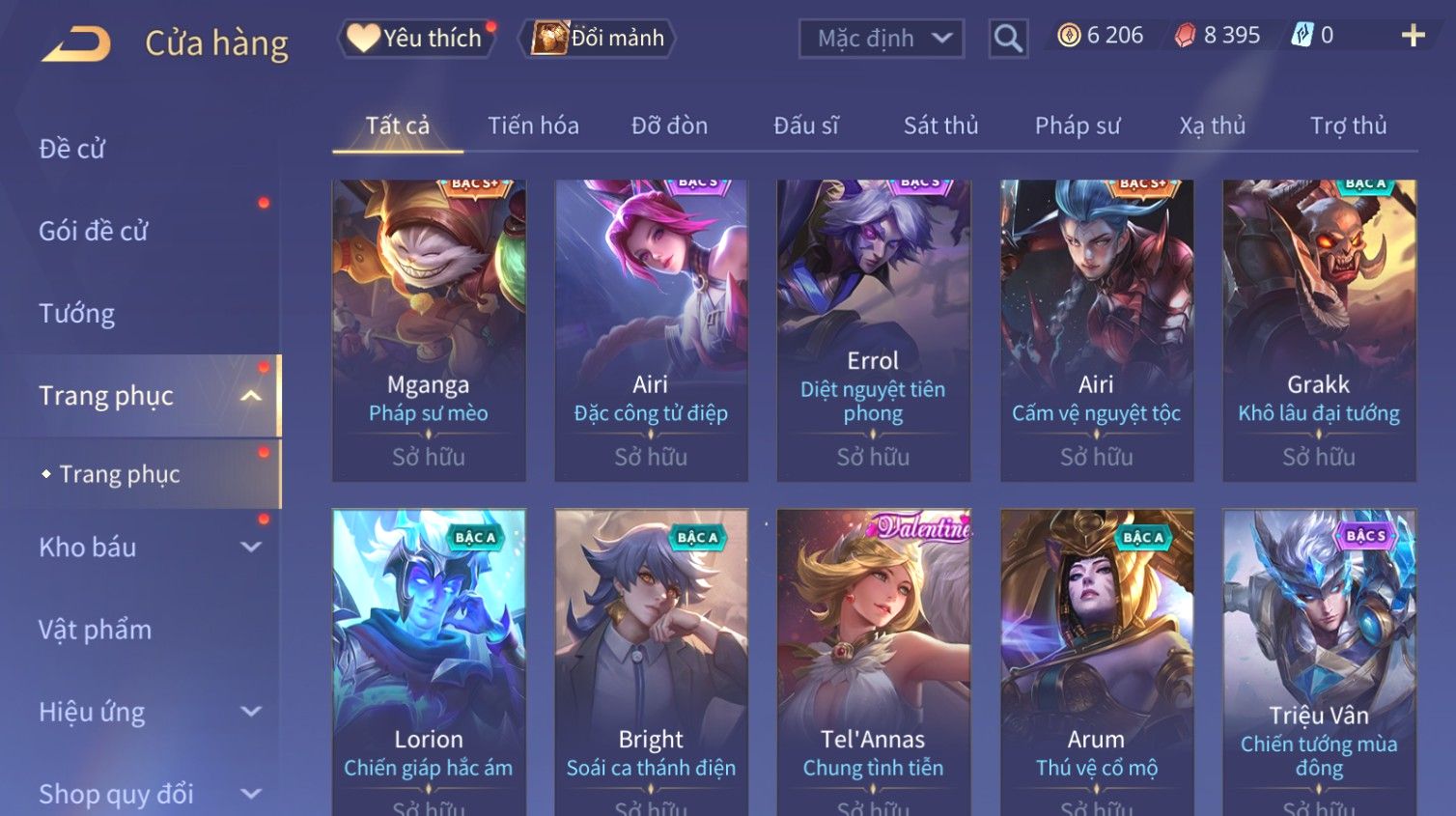The height and width of the screenshot is (816, 1456).
Task: Open Đổi mảnh chest exchange
Action: click(597, 38)
